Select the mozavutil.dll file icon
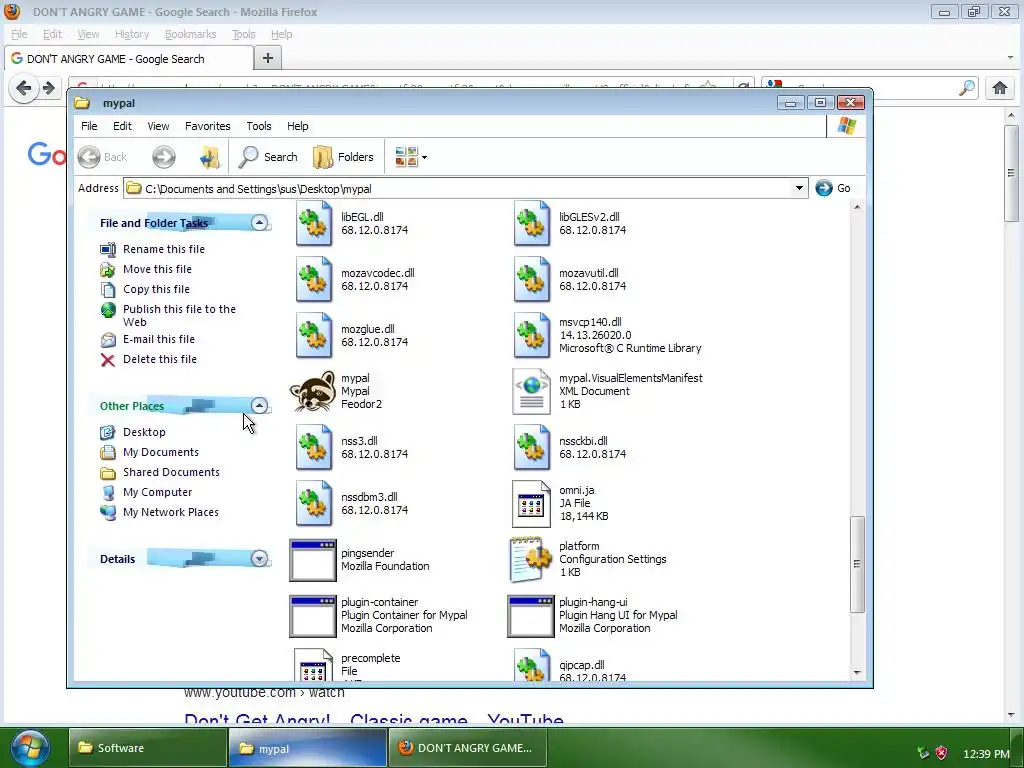Screen dimensions: 1024x768 532,280
